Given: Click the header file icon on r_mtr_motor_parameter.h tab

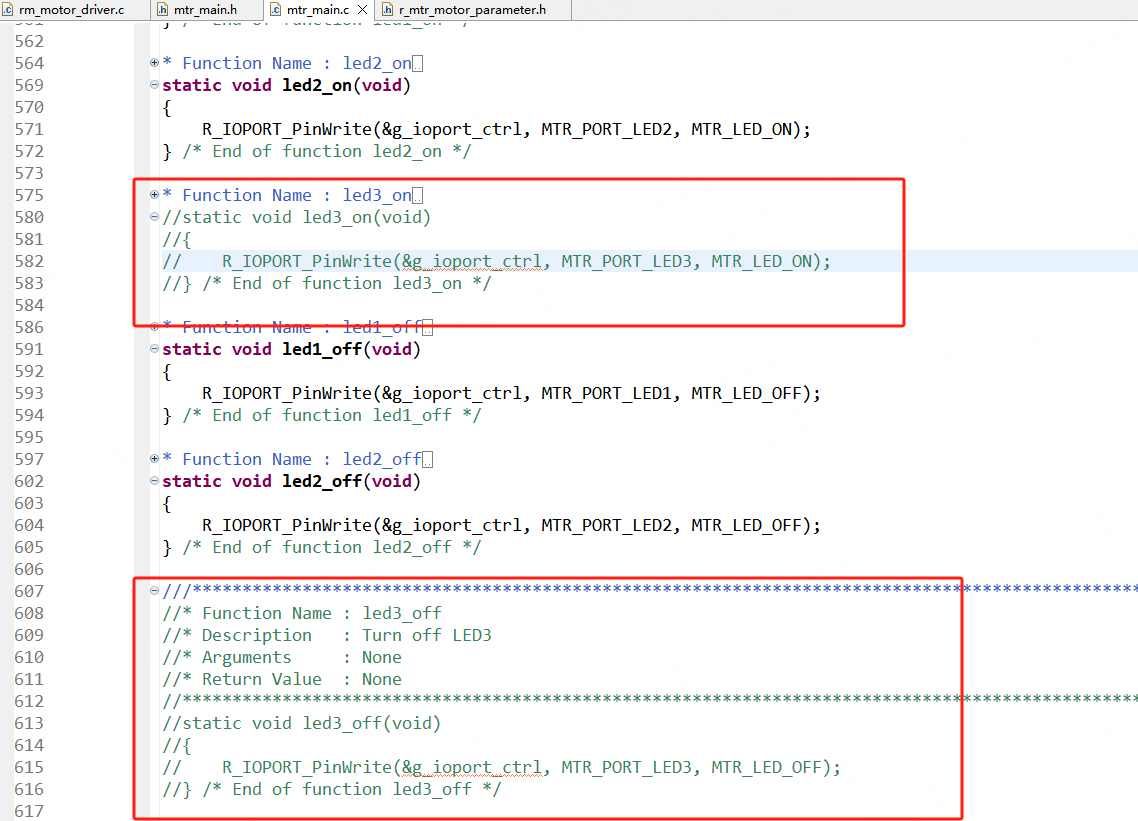Looking at the screenshot, I should pyautogui.click(x=388, y=9).
